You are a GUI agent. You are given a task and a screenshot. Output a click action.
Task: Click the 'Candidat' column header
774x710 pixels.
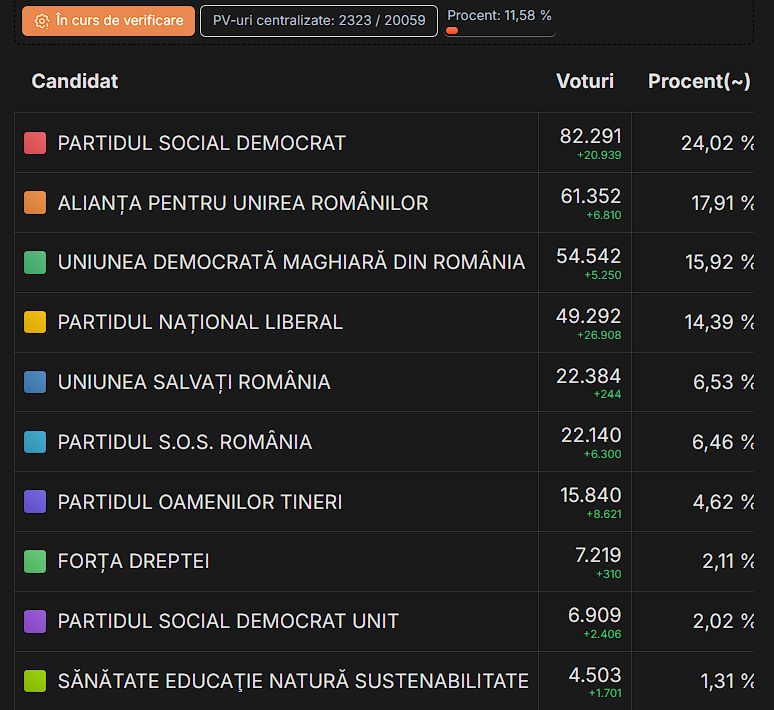(x=75, y=81)
